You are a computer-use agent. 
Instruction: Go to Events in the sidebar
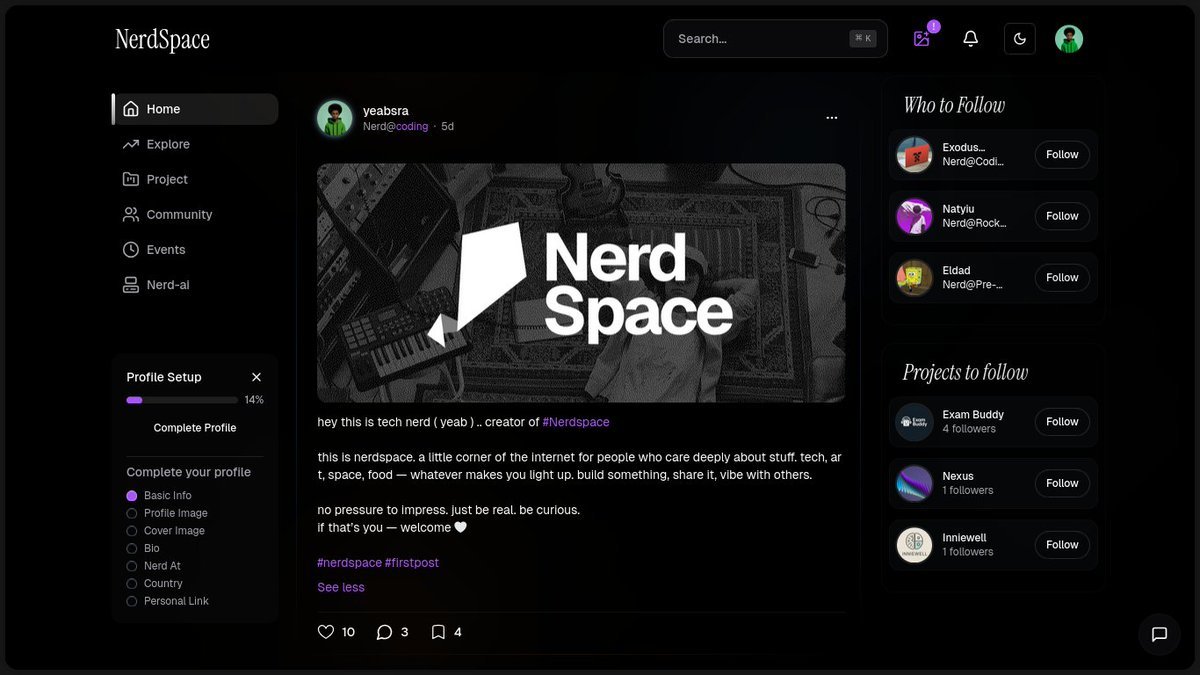165,250
